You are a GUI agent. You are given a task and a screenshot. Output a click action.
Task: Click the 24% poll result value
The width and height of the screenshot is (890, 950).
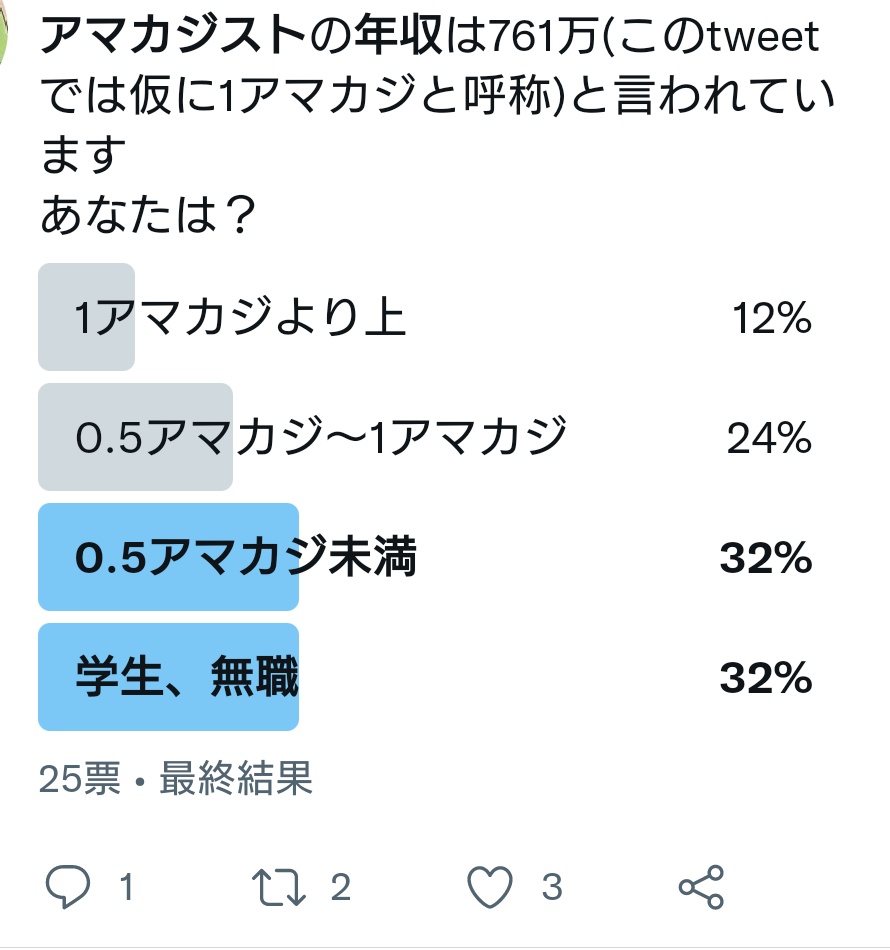[769, 437]
